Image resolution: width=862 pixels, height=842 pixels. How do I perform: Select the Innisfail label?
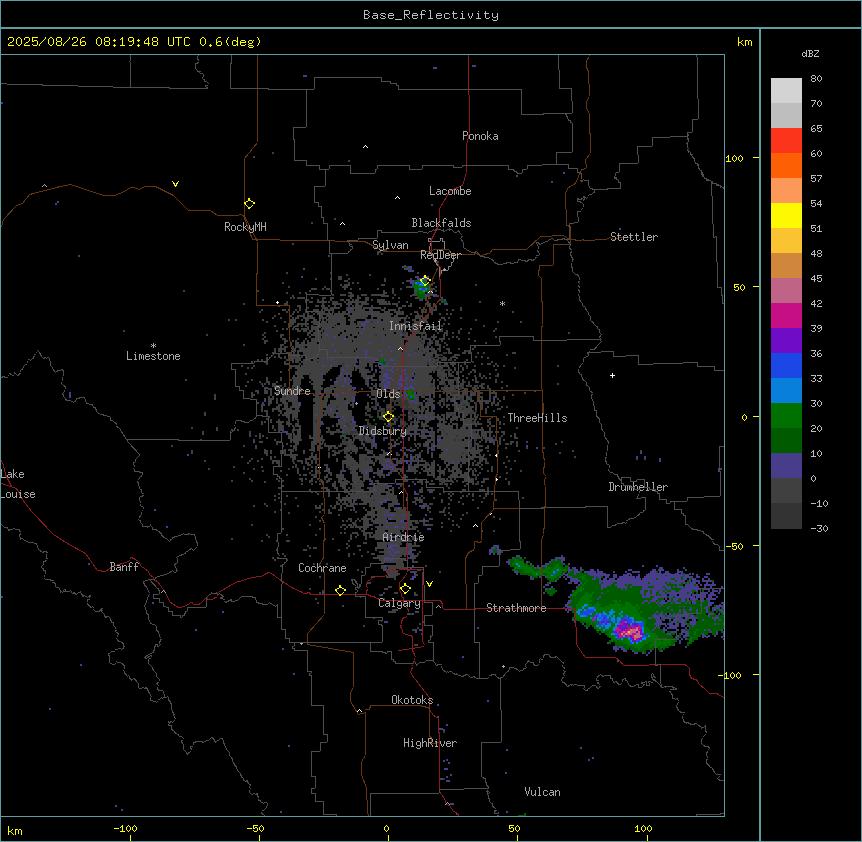416,326
